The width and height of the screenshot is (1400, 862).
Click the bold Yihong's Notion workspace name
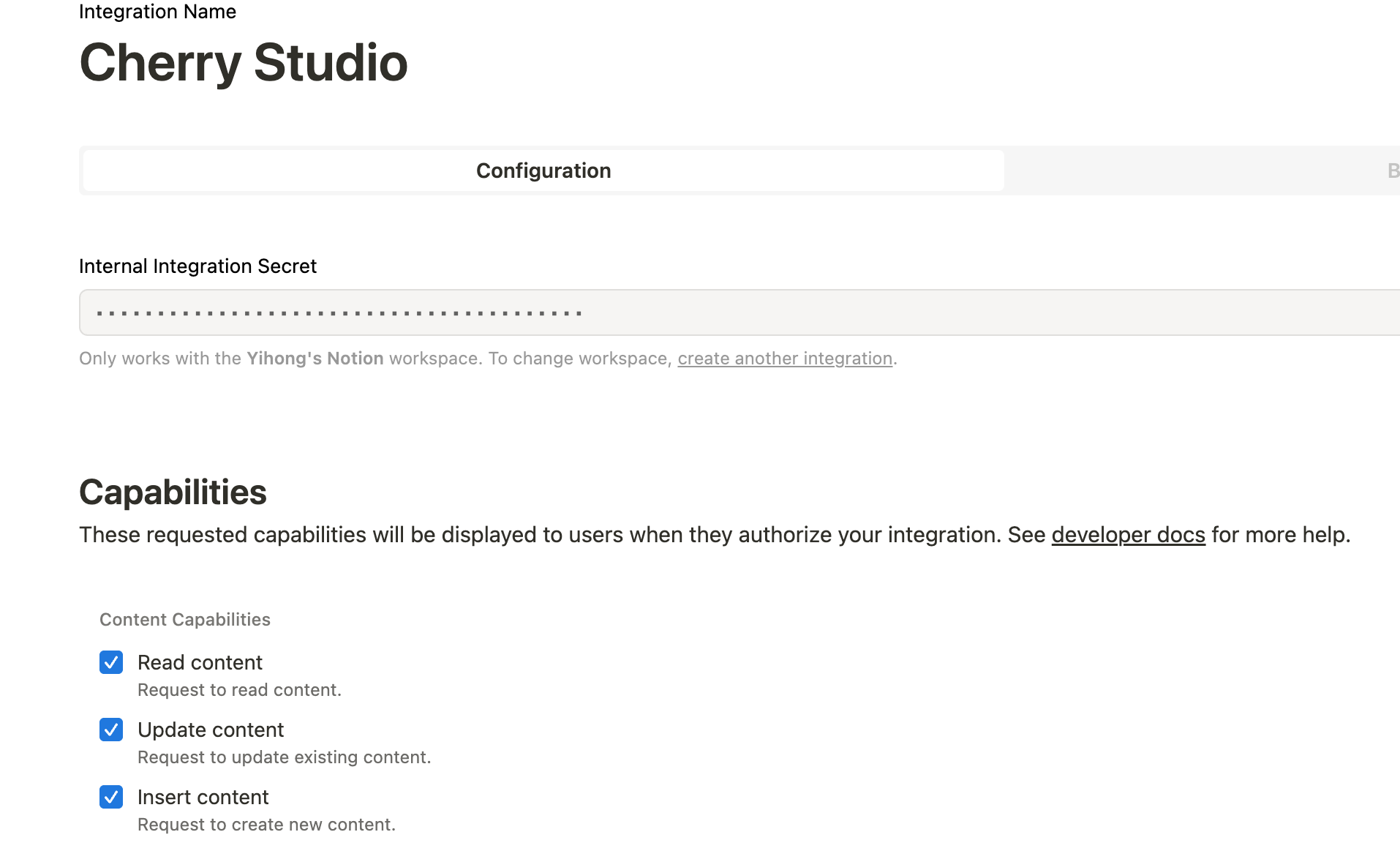pyautogui.click(x=315, y=359)
